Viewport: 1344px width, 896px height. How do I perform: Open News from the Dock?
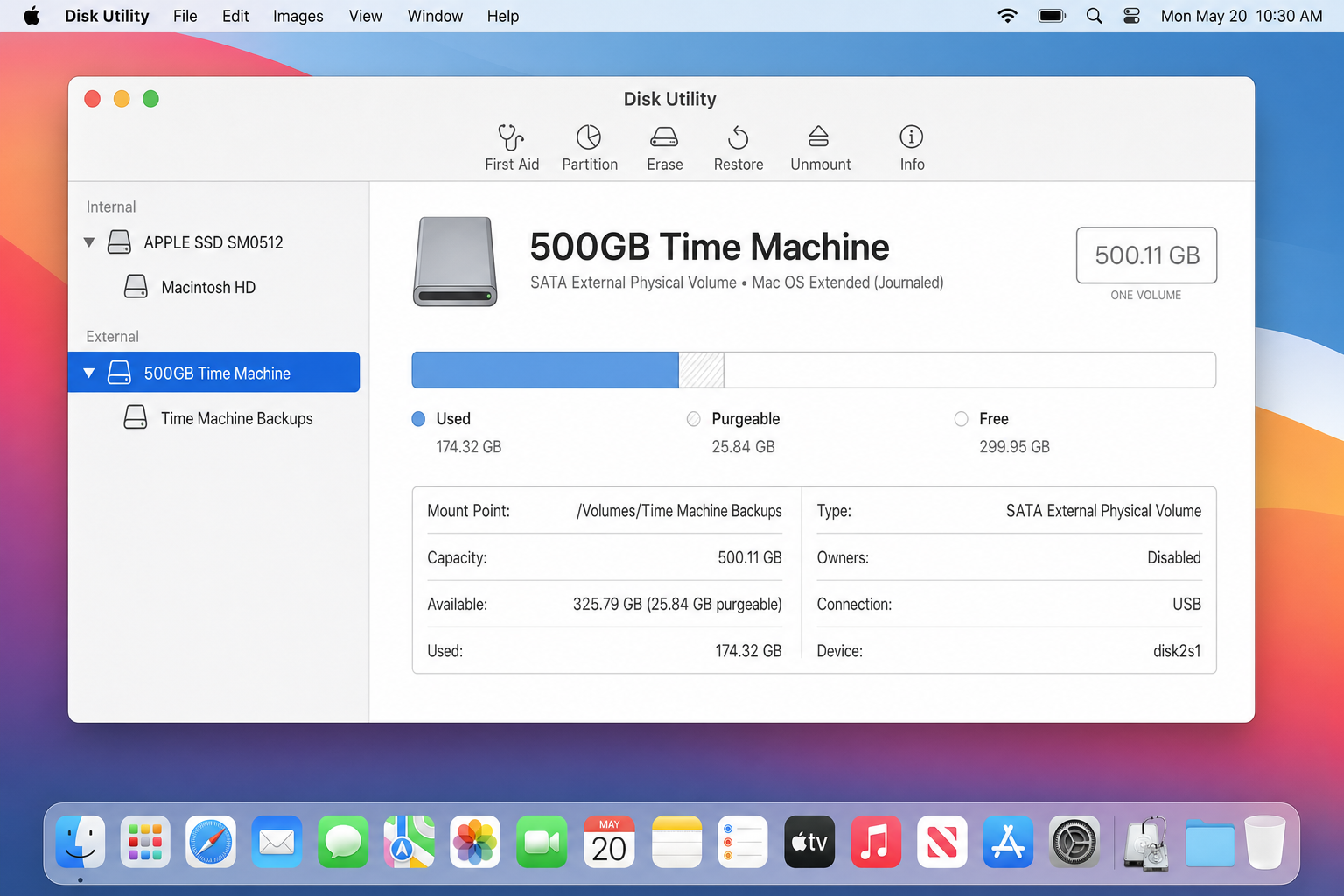(x=942, y=842)
